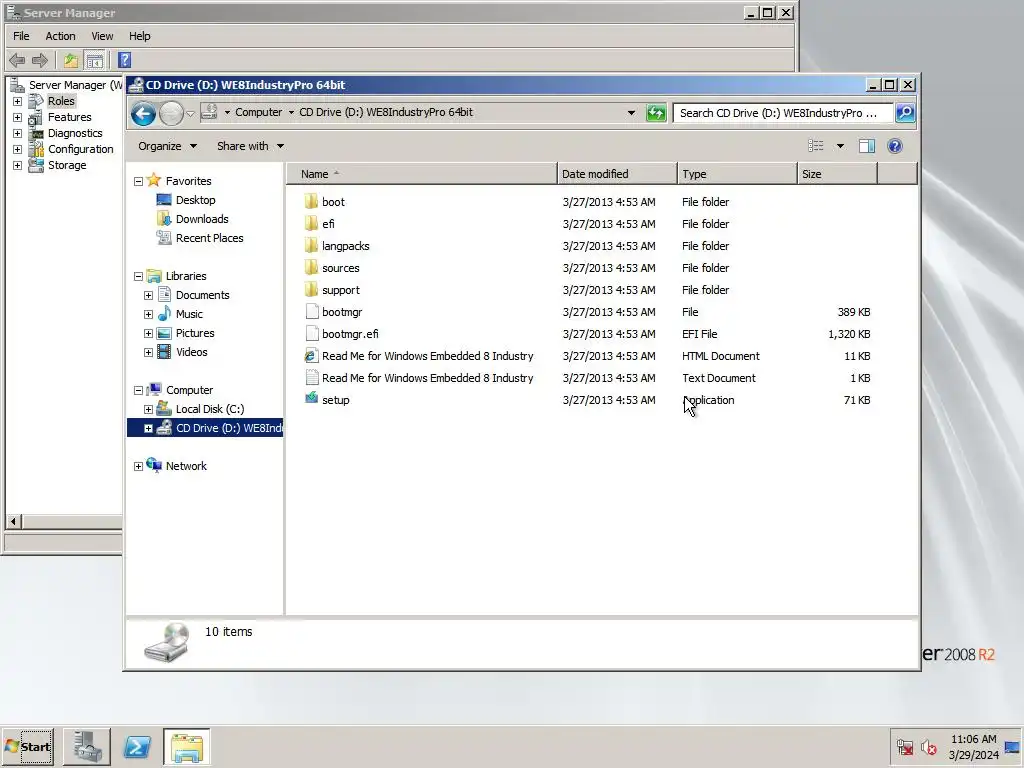Click the Back arrow in Explorer window
Image resolution: width=1024 pixels, height=768 pixels.
pyautogui.click(x=143, y=114)
